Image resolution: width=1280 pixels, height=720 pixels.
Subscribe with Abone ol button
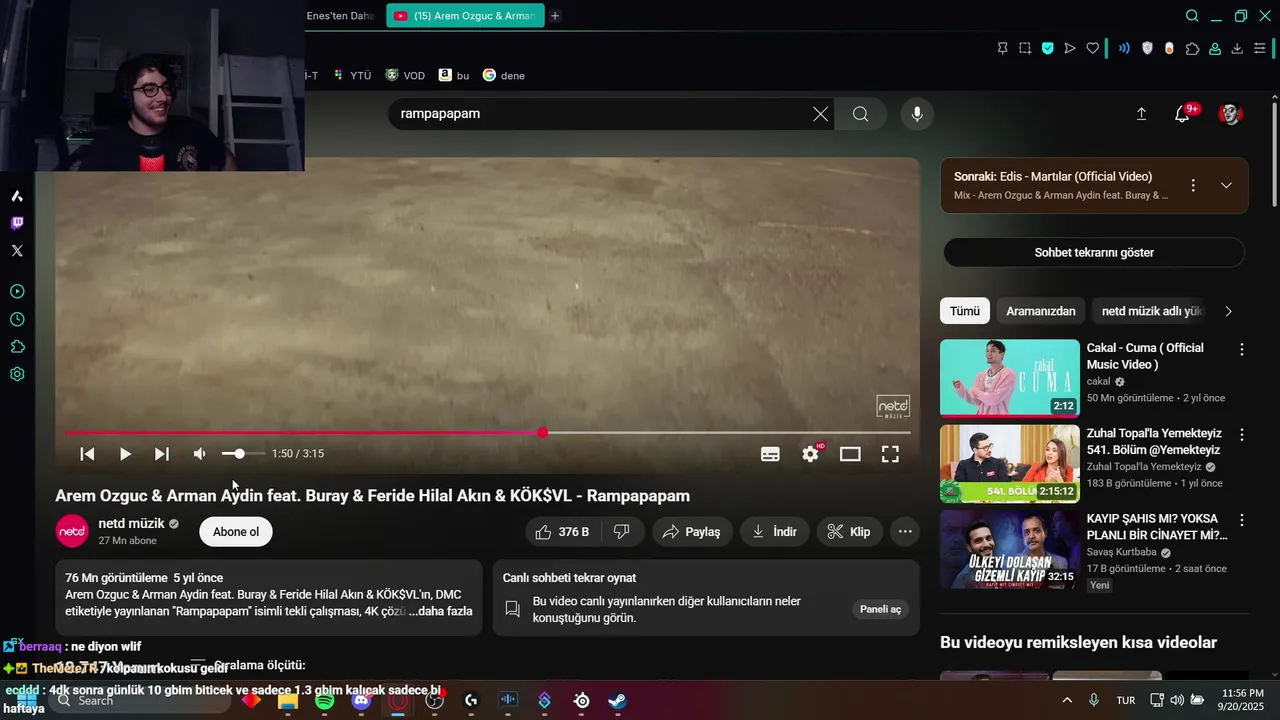tap(236, 532)
